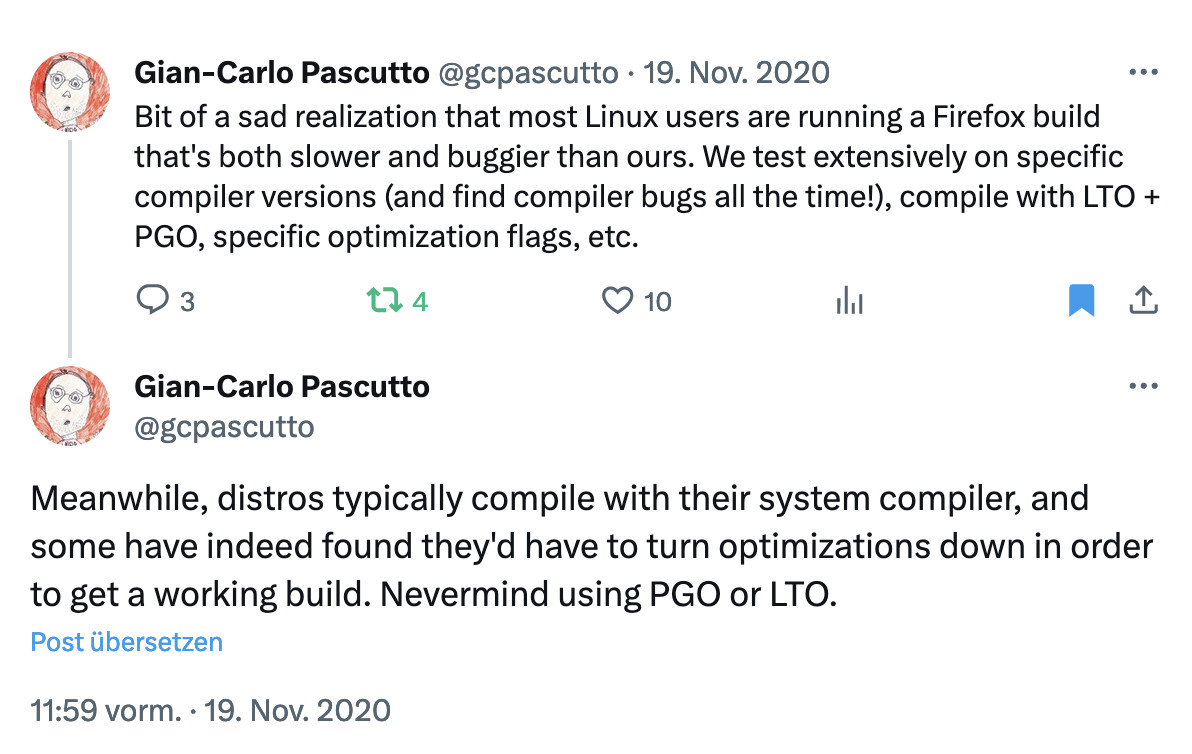
Task: Open Gian-Carlo Pascutto name in top tweet
Action: pyautogui.click(x=282, y=73)
